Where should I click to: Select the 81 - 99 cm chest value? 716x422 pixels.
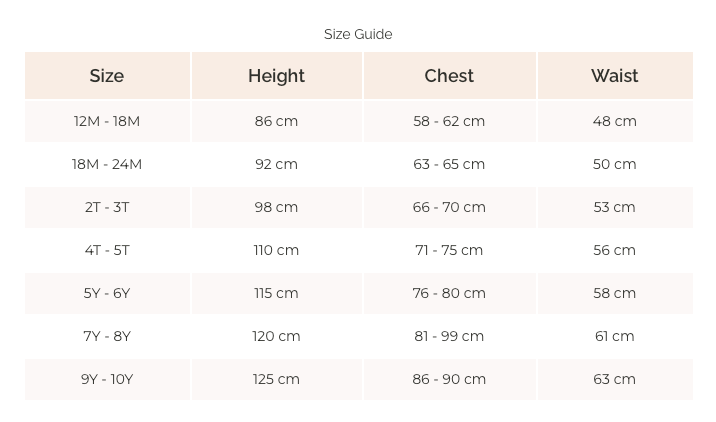point(449,336)
